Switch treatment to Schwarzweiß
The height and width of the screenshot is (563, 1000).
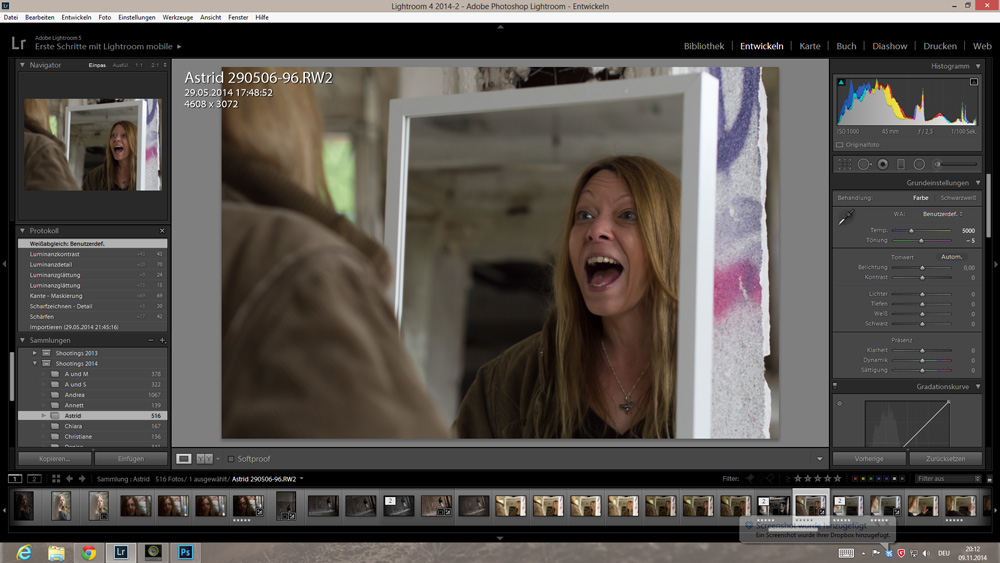pos(957,198)
